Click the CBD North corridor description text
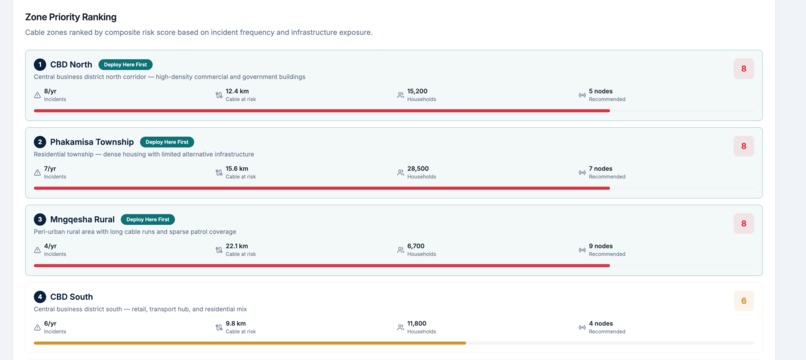 click(170, 77)
